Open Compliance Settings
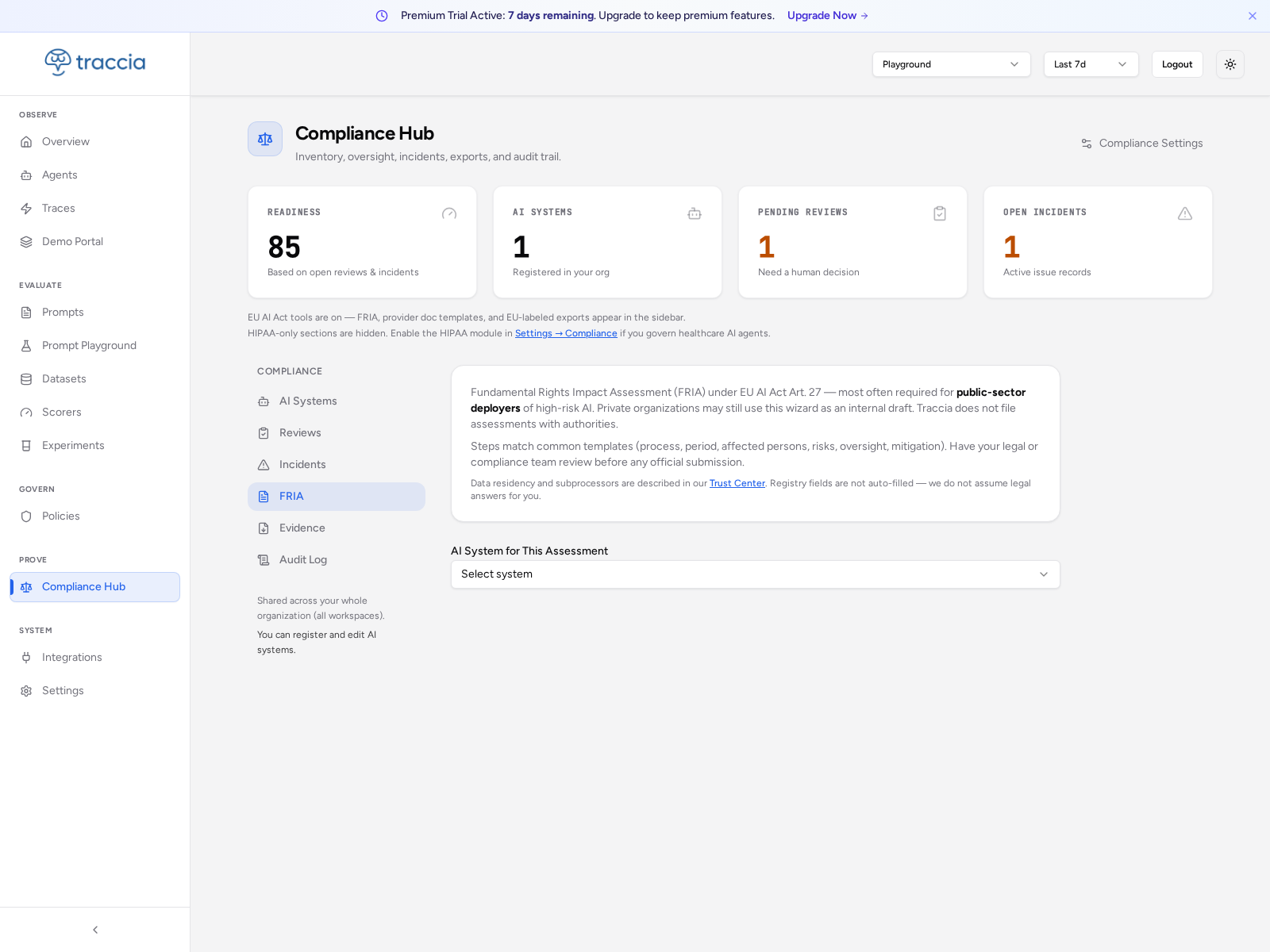The width and height of the screenshot is (1270, 952). click(x=1141, y=144)
